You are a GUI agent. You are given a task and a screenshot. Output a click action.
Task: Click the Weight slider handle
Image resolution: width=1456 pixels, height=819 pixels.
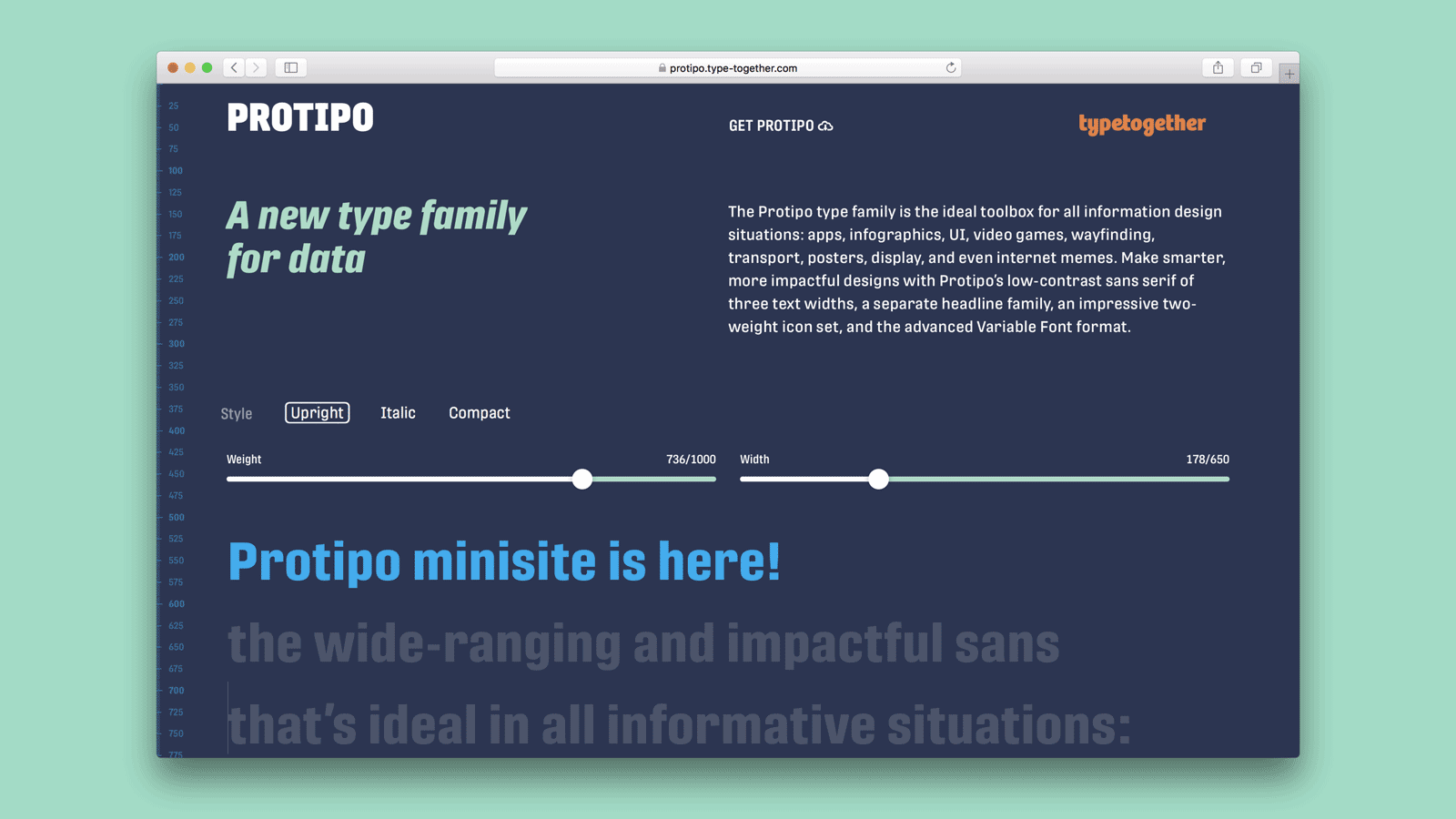click(582, 479)
